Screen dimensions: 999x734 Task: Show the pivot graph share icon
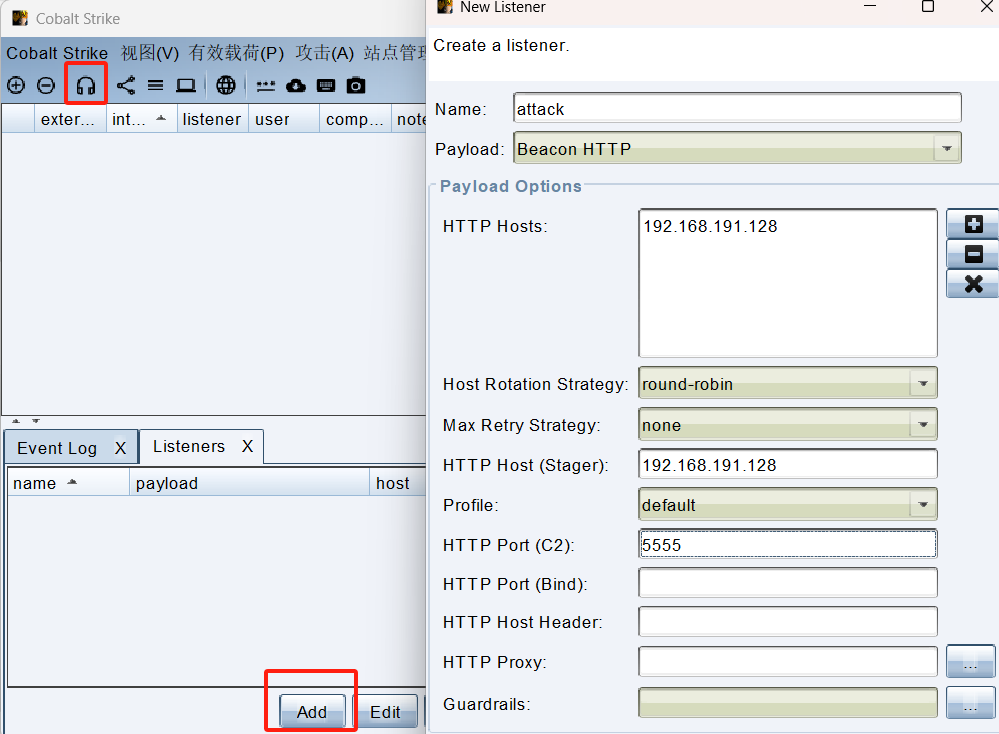[x=126, y=85]
